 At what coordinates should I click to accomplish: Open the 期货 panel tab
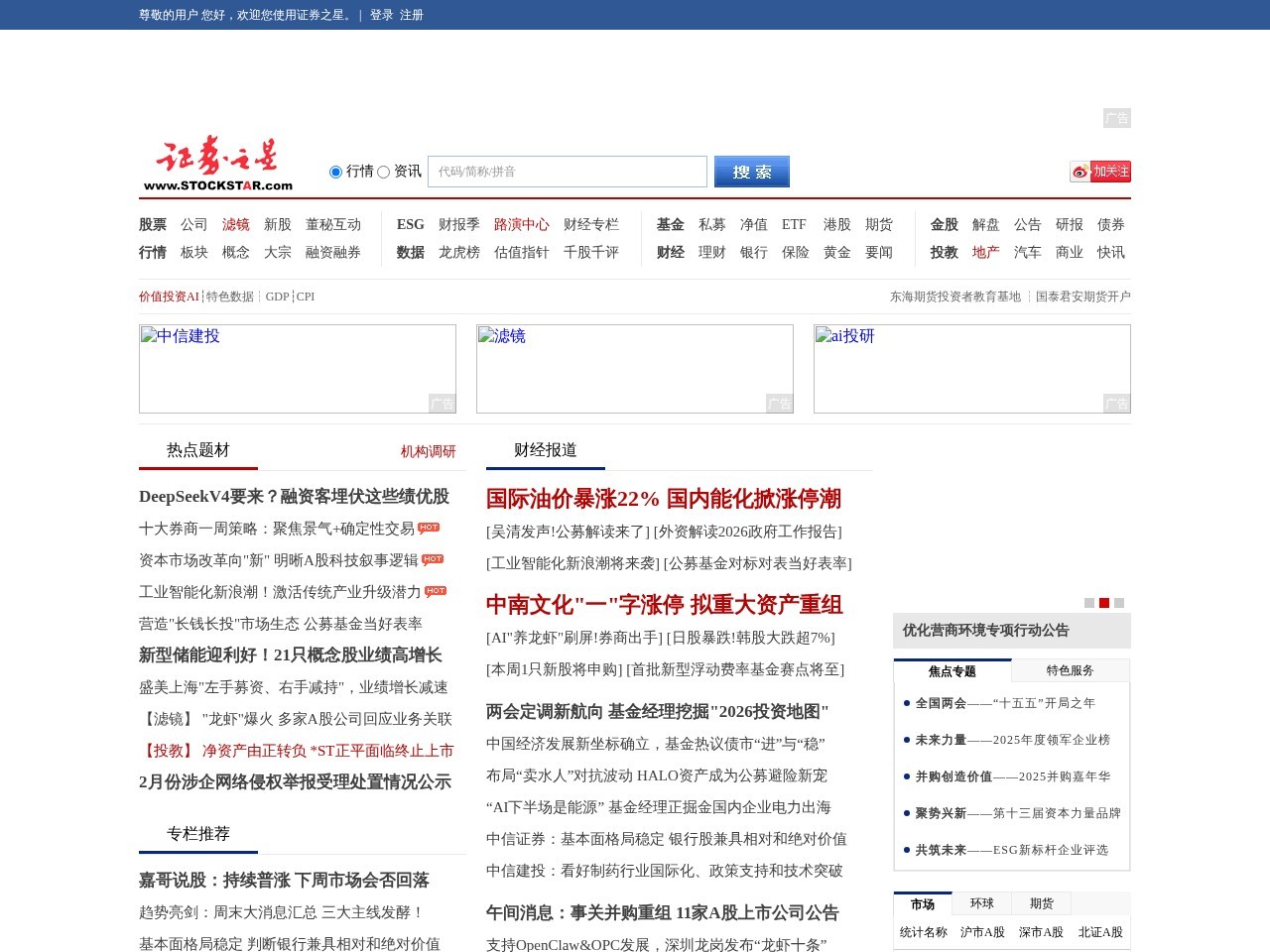pyautogui.click(x=1041, y=903)
